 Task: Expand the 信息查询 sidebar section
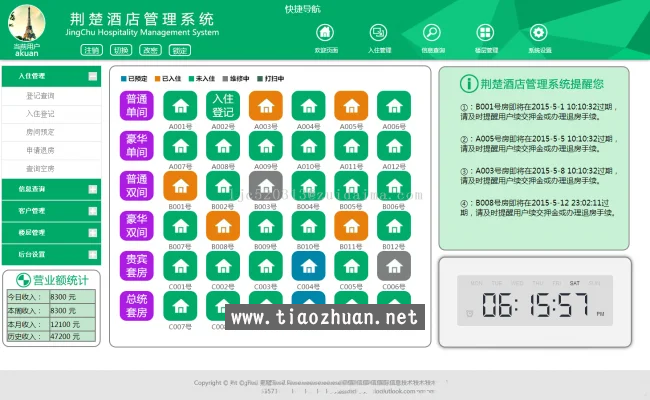click(93, 189)
